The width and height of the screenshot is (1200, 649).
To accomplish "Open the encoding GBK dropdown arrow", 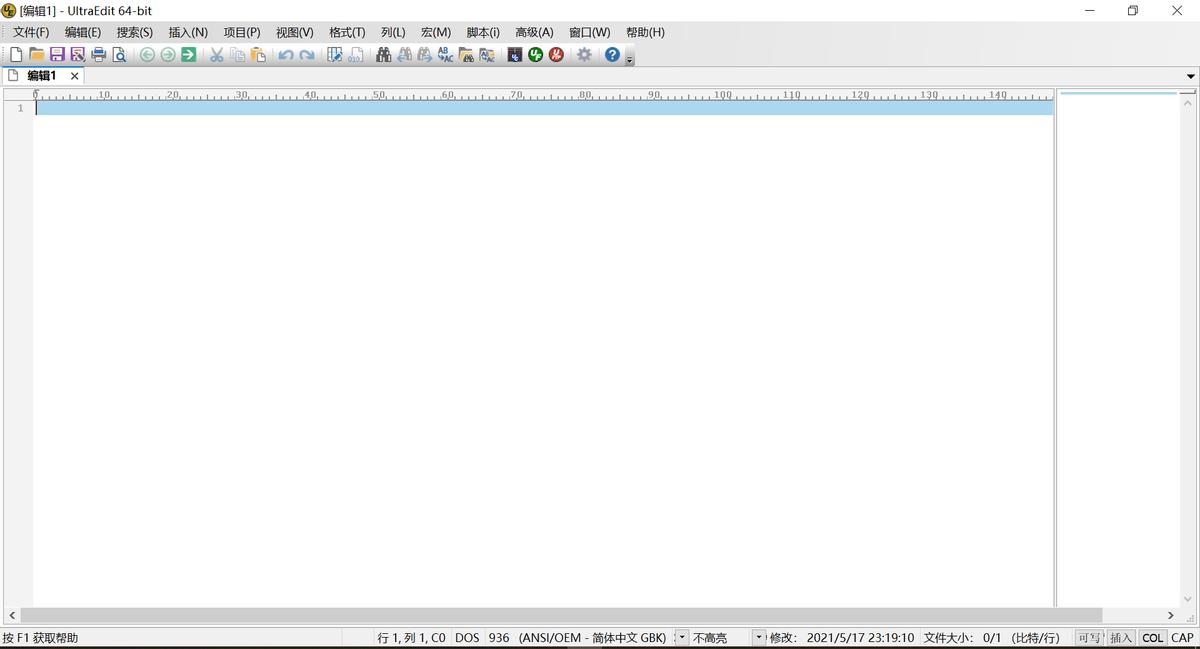I will coord(680,637).
